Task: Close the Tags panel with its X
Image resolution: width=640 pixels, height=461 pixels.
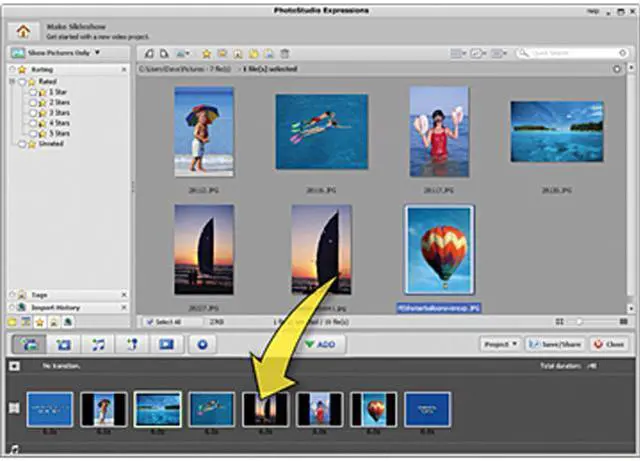Action: 124,294
